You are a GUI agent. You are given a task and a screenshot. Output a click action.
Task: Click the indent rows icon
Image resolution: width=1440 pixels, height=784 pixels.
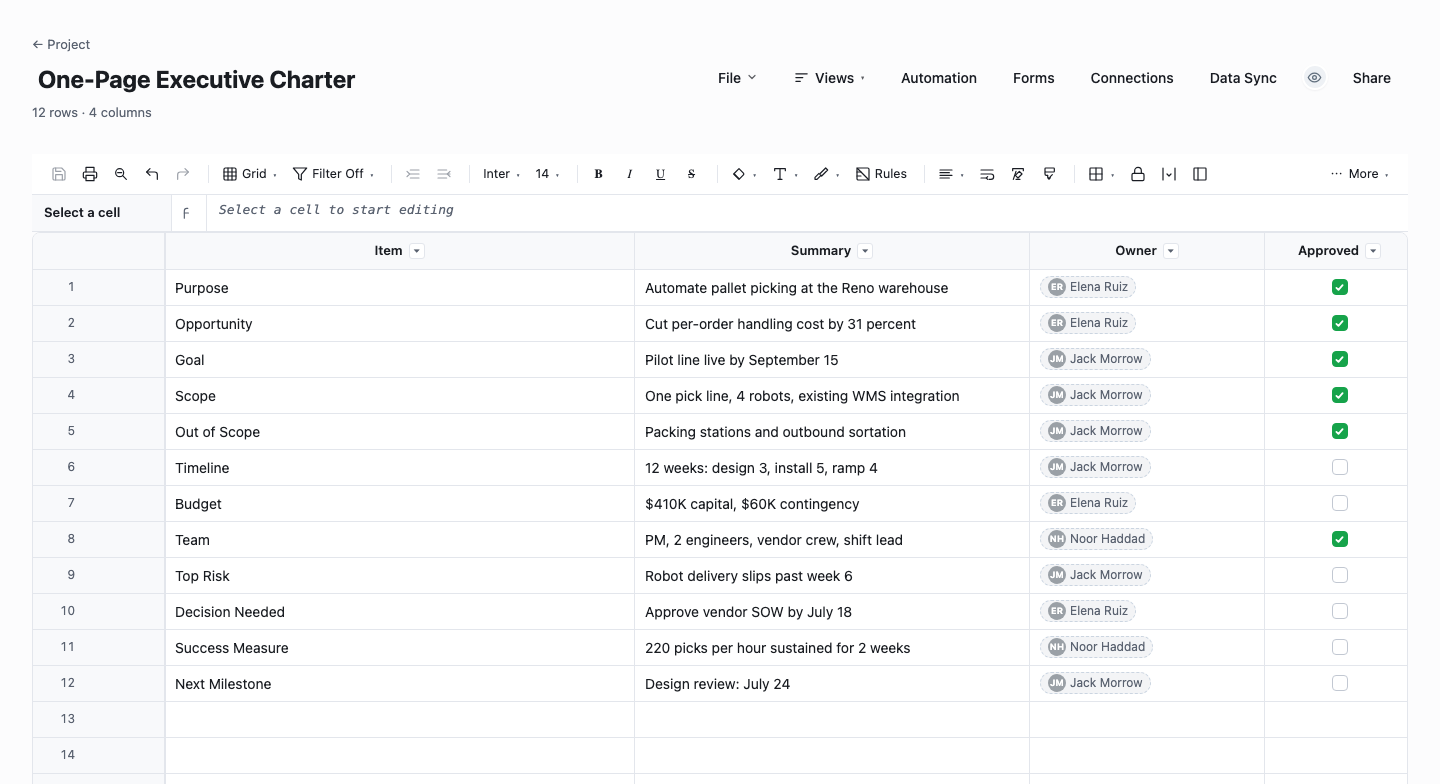tap(413, 174)
